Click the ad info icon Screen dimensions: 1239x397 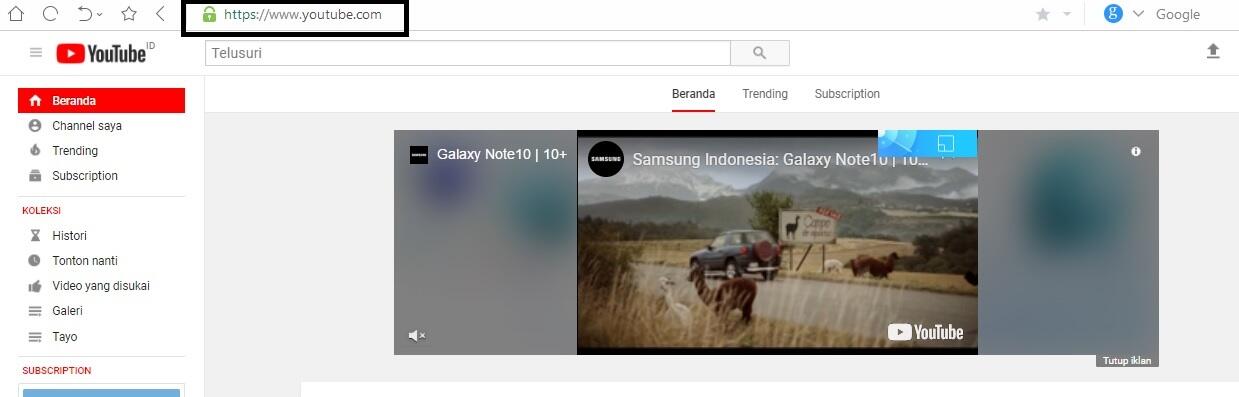1136,151
